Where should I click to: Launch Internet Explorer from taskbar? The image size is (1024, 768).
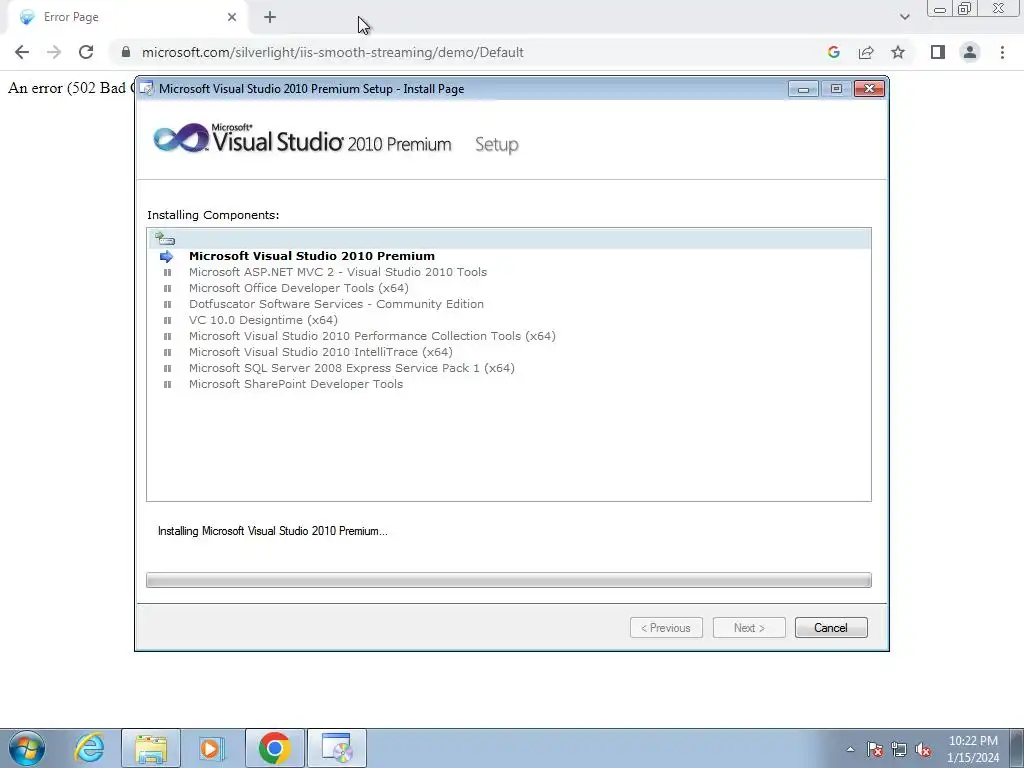tap(89, 748)
